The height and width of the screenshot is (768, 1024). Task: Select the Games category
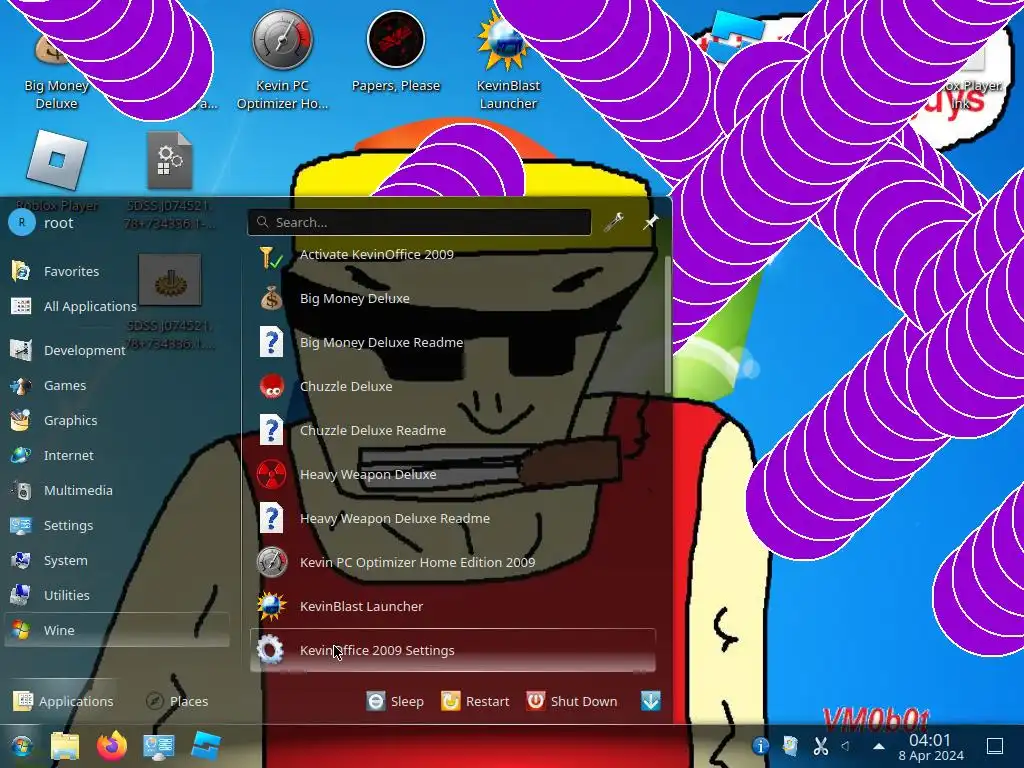tap(118, 385)
